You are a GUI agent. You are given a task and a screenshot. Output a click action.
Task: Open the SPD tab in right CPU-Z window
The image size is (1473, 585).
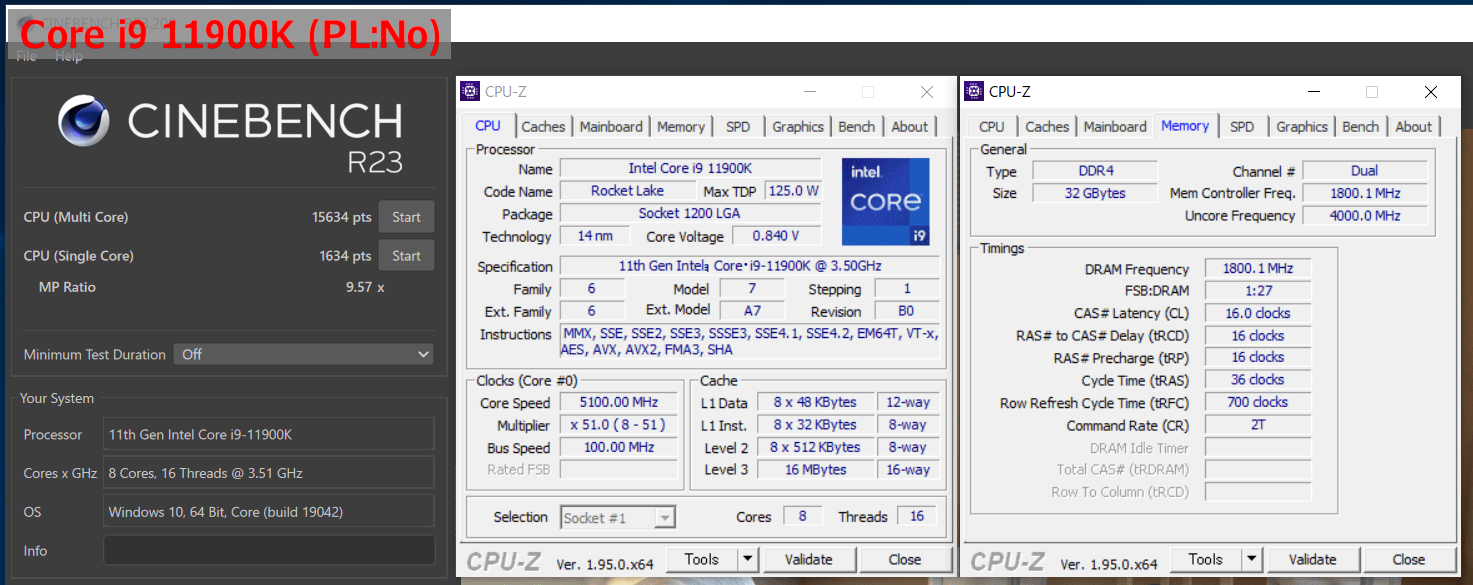point(1242,127)
